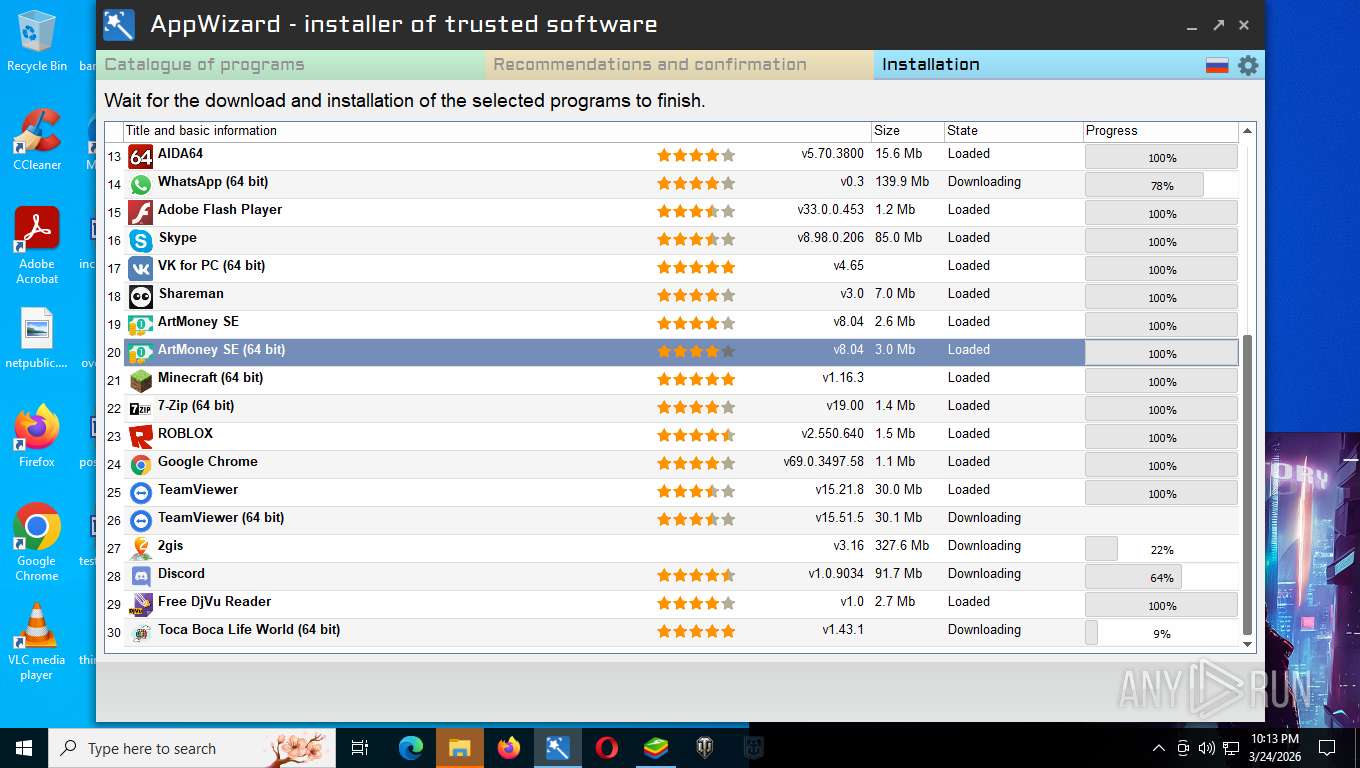Image resolution: width=1360 pixels, height=768 pixels.
Task: Click the 2gis 22% progress bar
Action: [1161, 549]
